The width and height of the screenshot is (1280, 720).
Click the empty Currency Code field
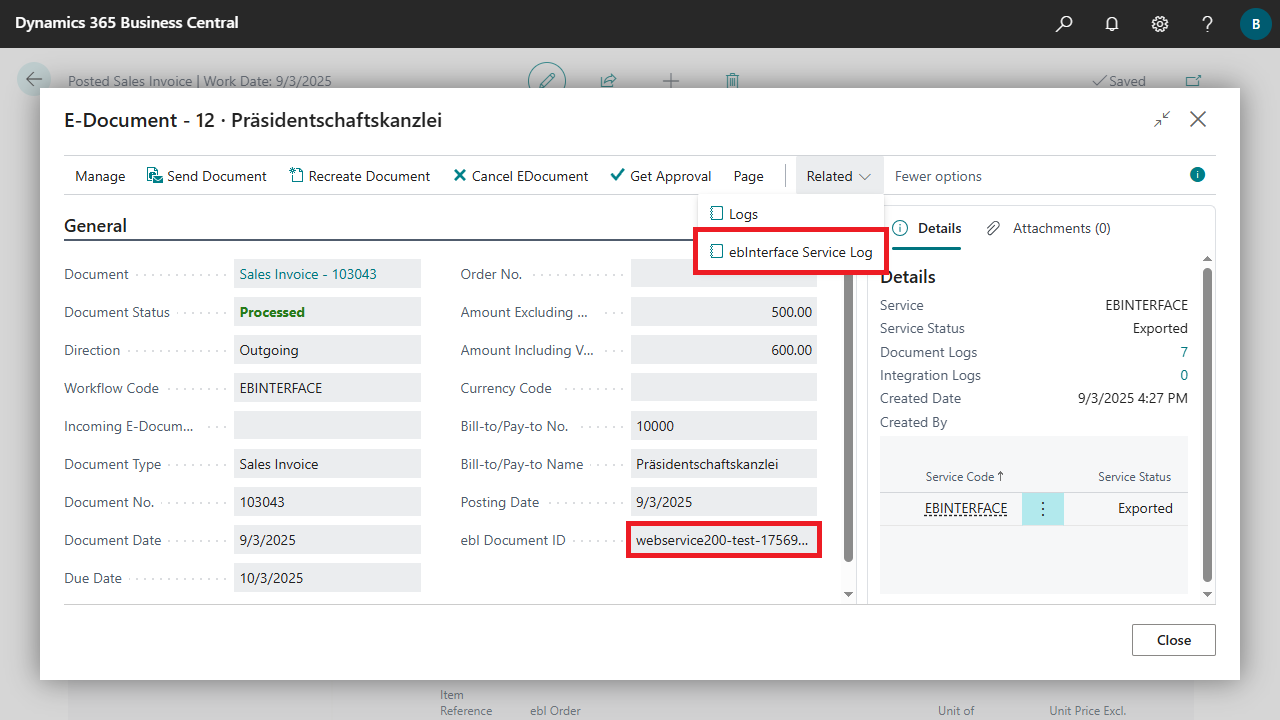tap(724, 388)
